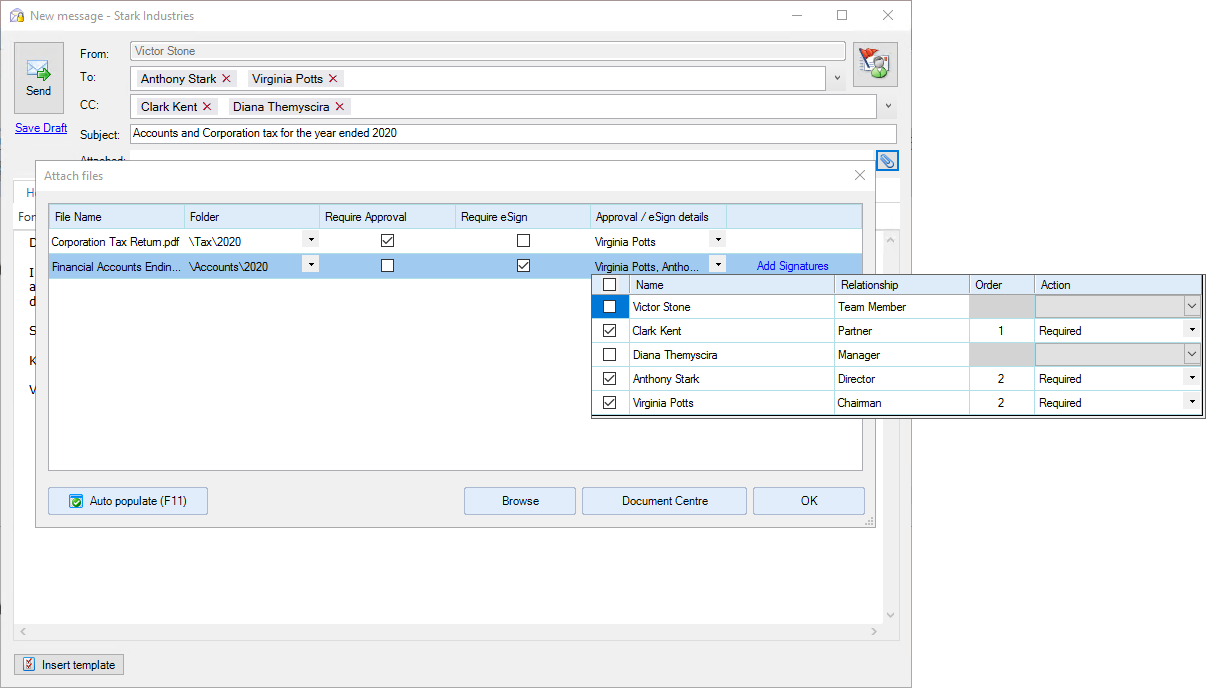Open folder dropdown for \Tax\2020
The height and width of the screenshot is (688, 1206).
[x=311, y=240]
